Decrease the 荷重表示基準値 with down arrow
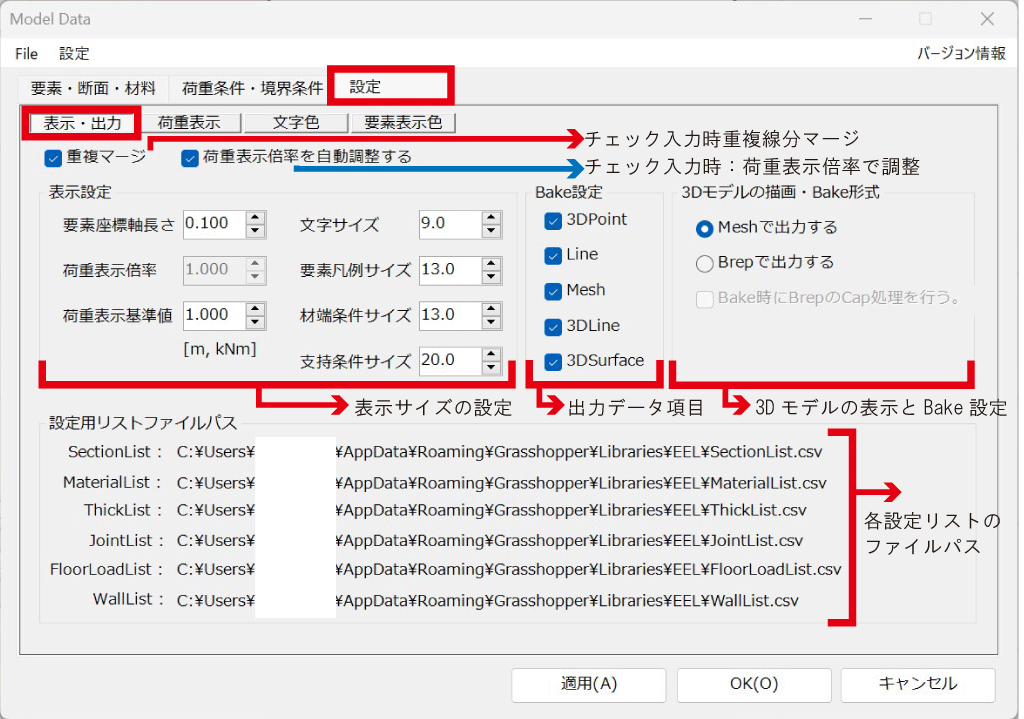The height and width of the screenshot is (719, 1024). pyautogui.click(x=255, y=321)
